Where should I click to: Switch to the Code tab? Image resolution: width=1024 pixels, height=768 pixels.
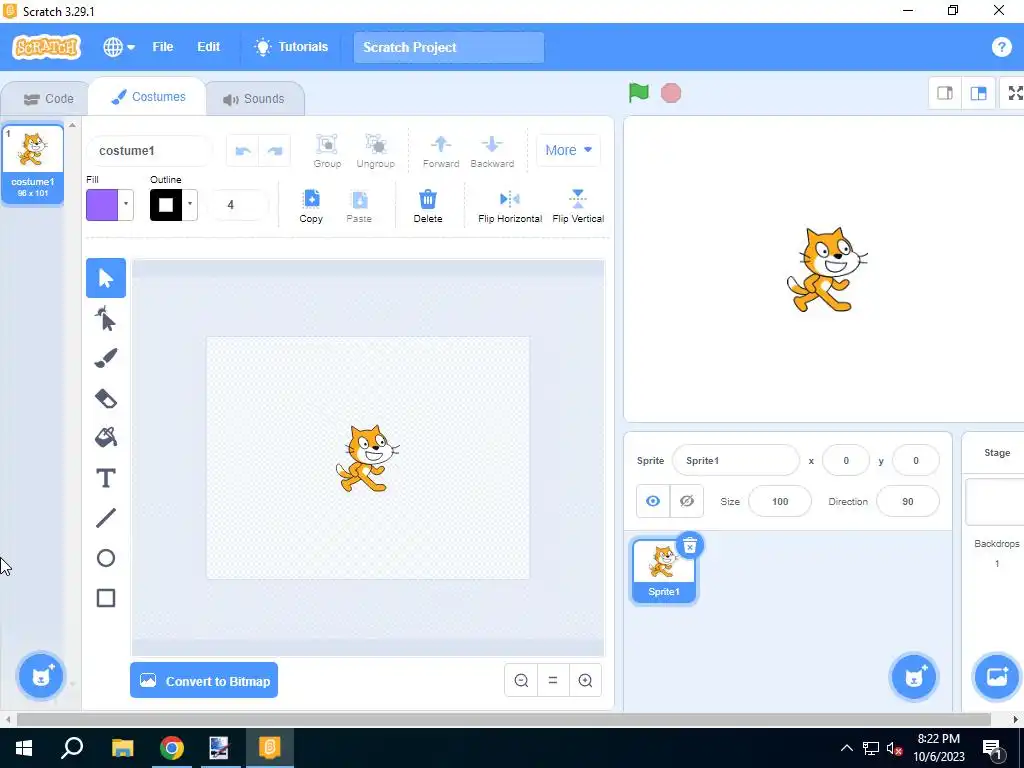tap(48, 99)
